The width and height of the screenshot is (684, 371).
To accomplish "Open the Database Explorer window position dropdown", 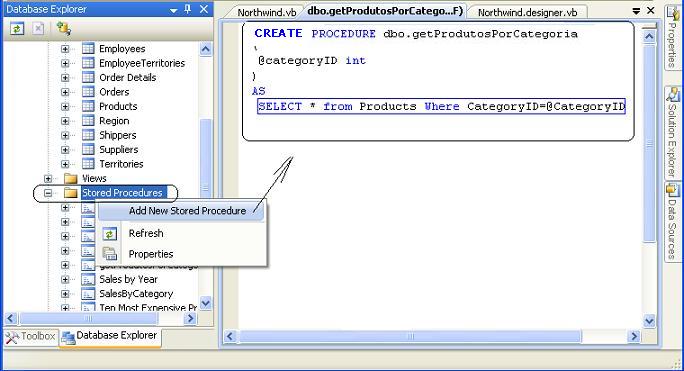I will click(x=174, y=10).
